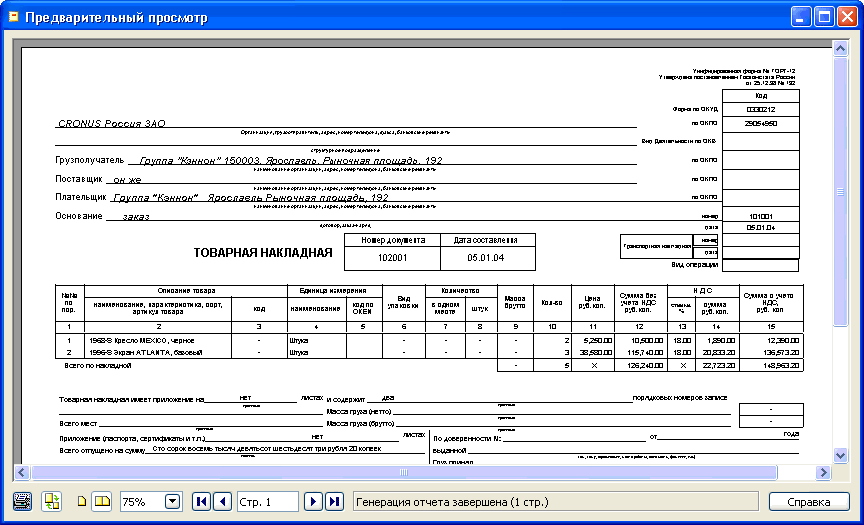Switch to two-page book view
Viewport: 864px width, 525px height.
(101, 501)
